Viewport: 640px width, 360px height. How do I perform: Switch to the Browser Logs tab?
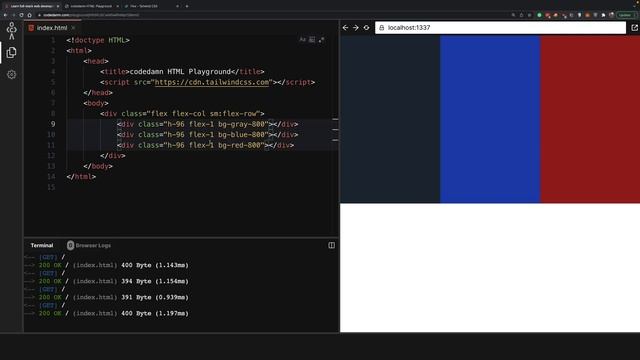click(89, 245)
